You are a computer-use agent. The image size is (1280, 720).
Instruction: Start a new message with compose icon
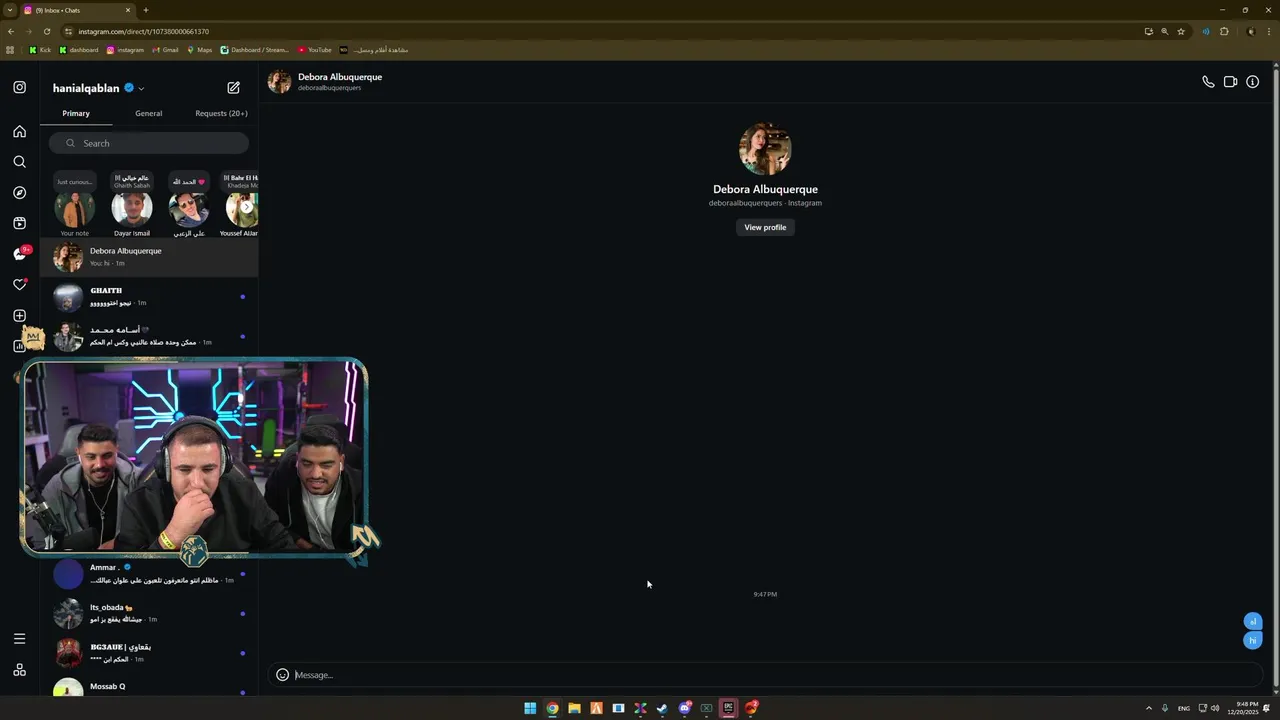point(233,88)
